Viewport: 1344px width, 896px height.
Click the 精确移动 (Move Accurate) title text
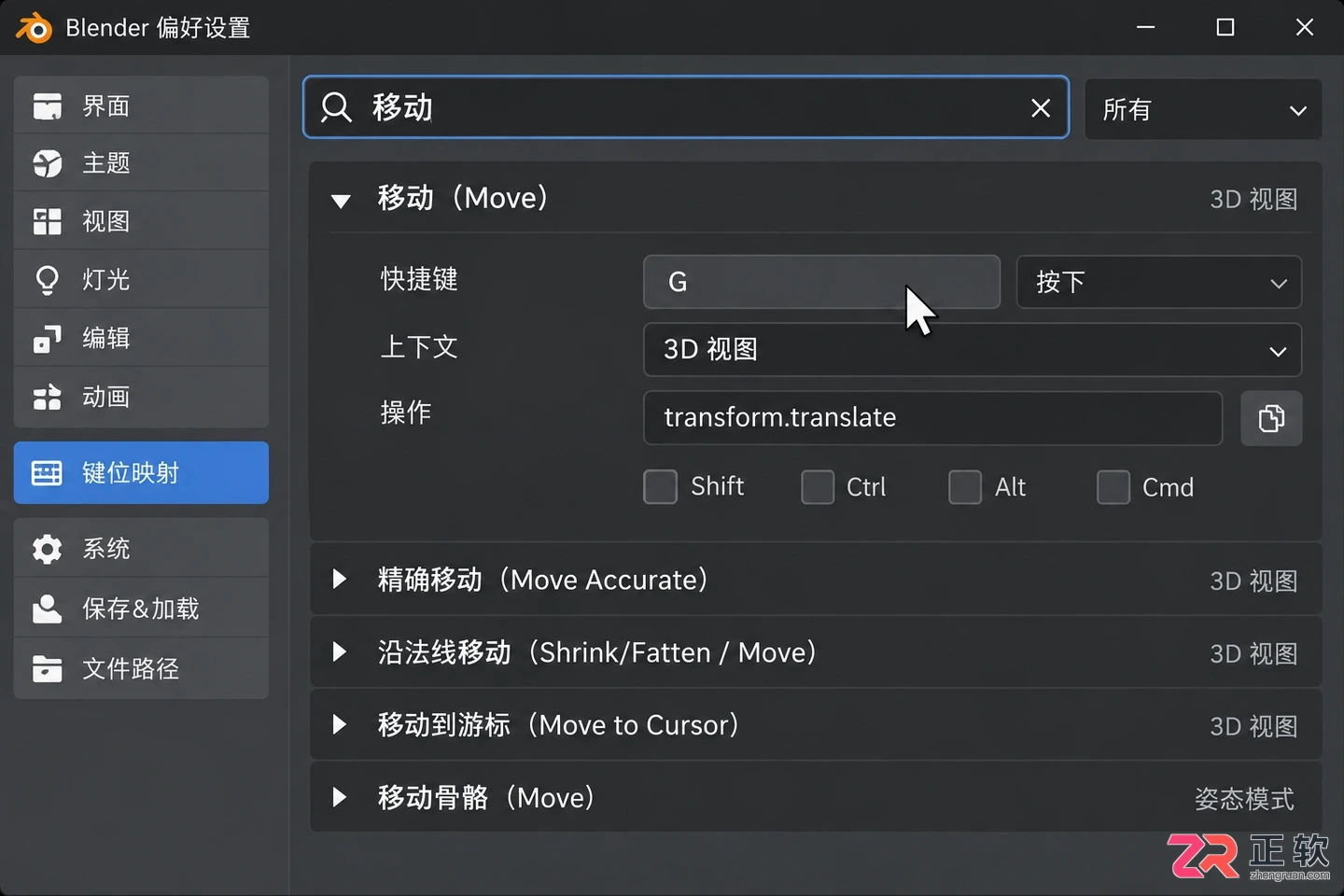[x=543, y=580]
